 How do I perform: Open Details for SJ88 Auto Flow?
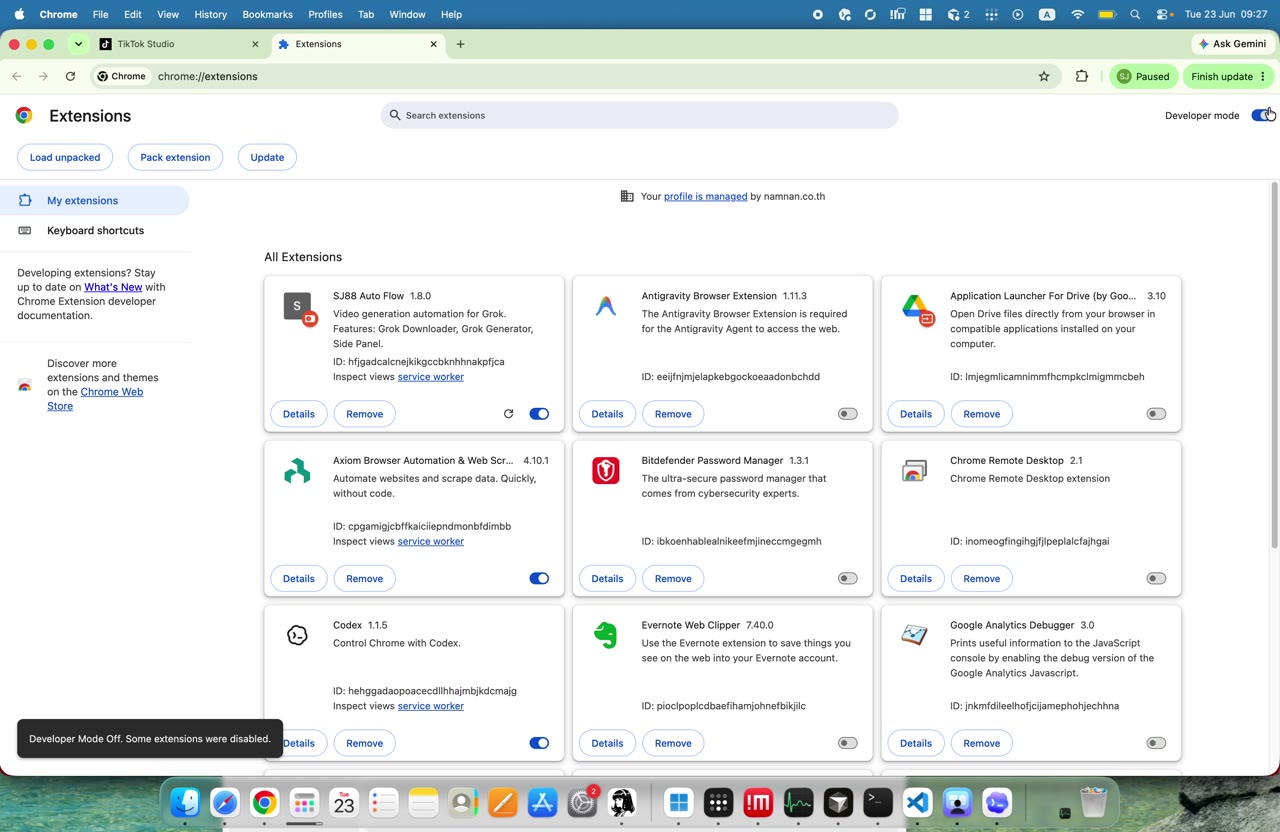[x=299, y=414]
